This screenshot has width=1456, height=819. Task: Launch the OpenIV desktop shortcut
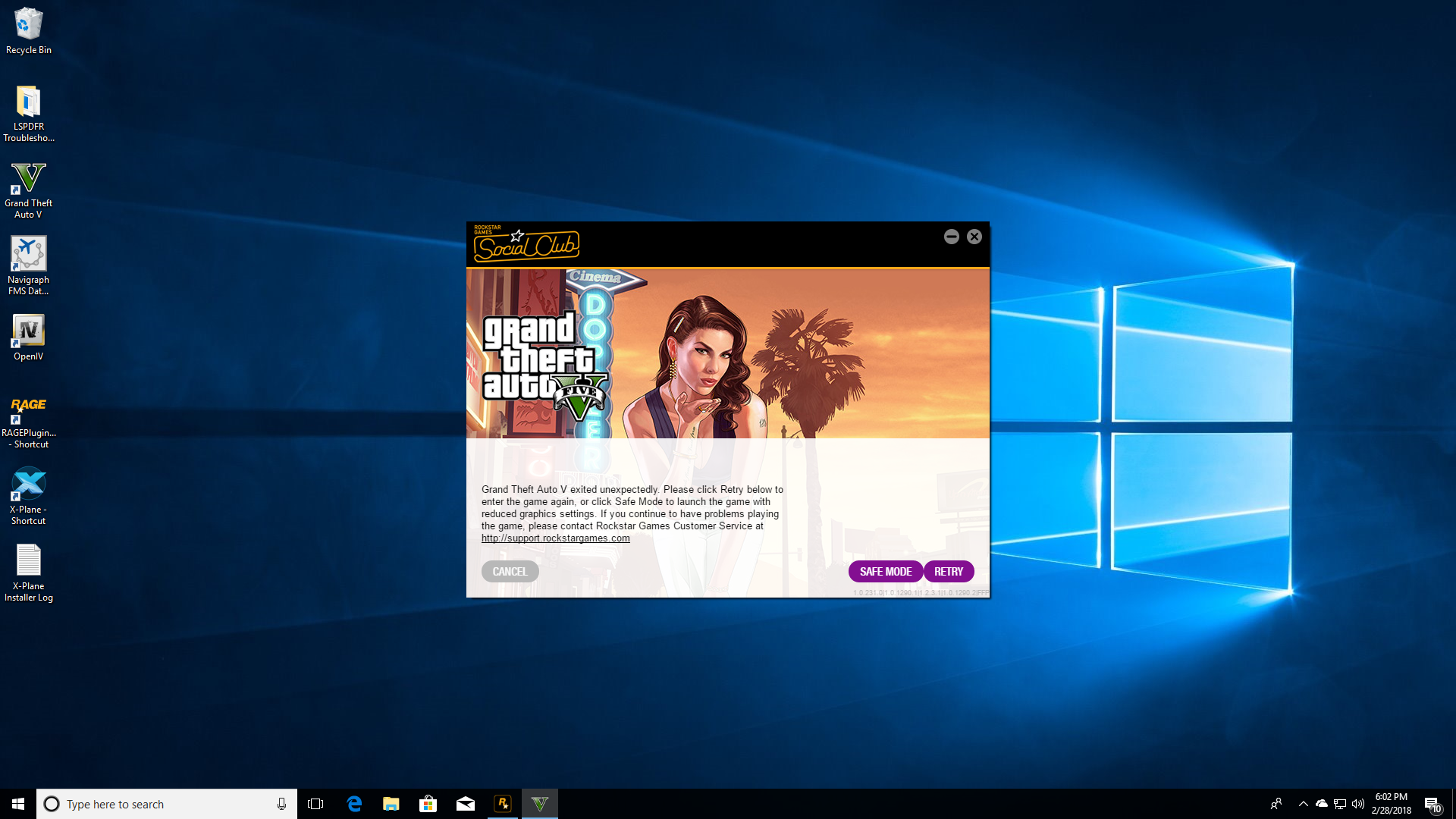[x=29, y=337]
